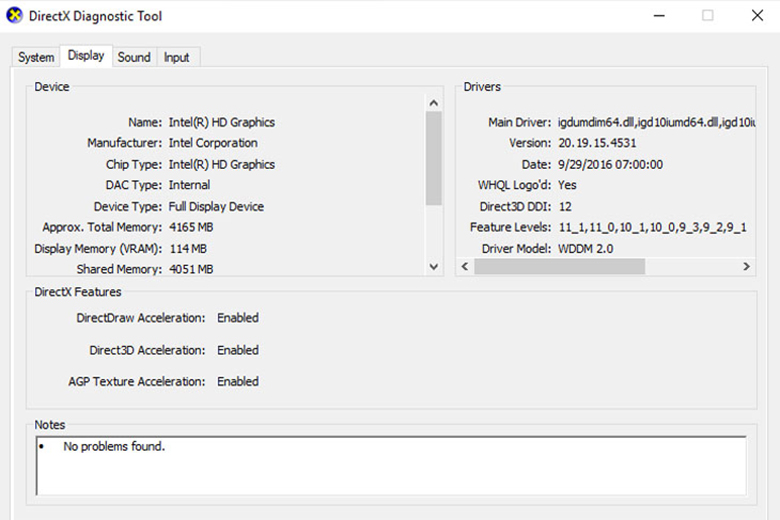Select the Display tab

86,56
